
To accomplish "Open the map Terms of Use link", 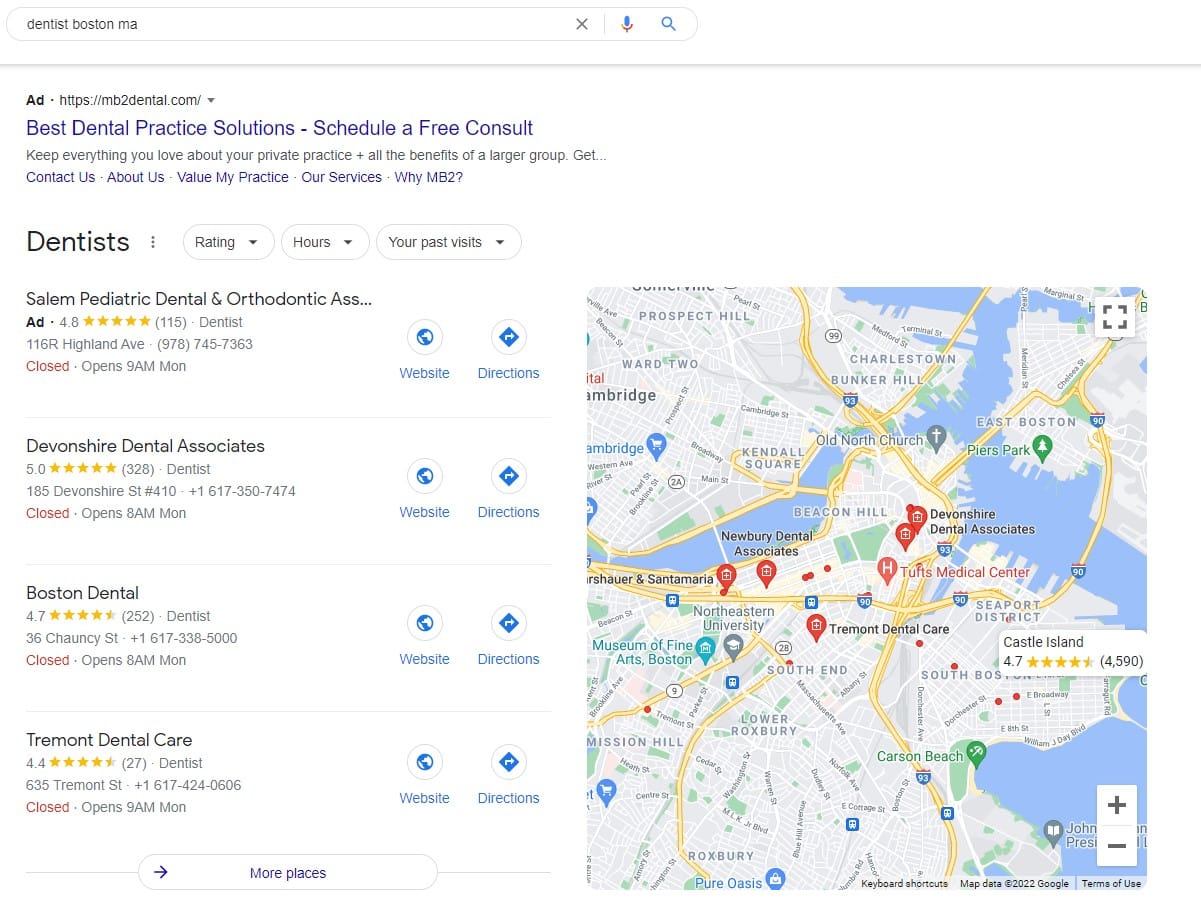I will click(x=1111, y=883).
